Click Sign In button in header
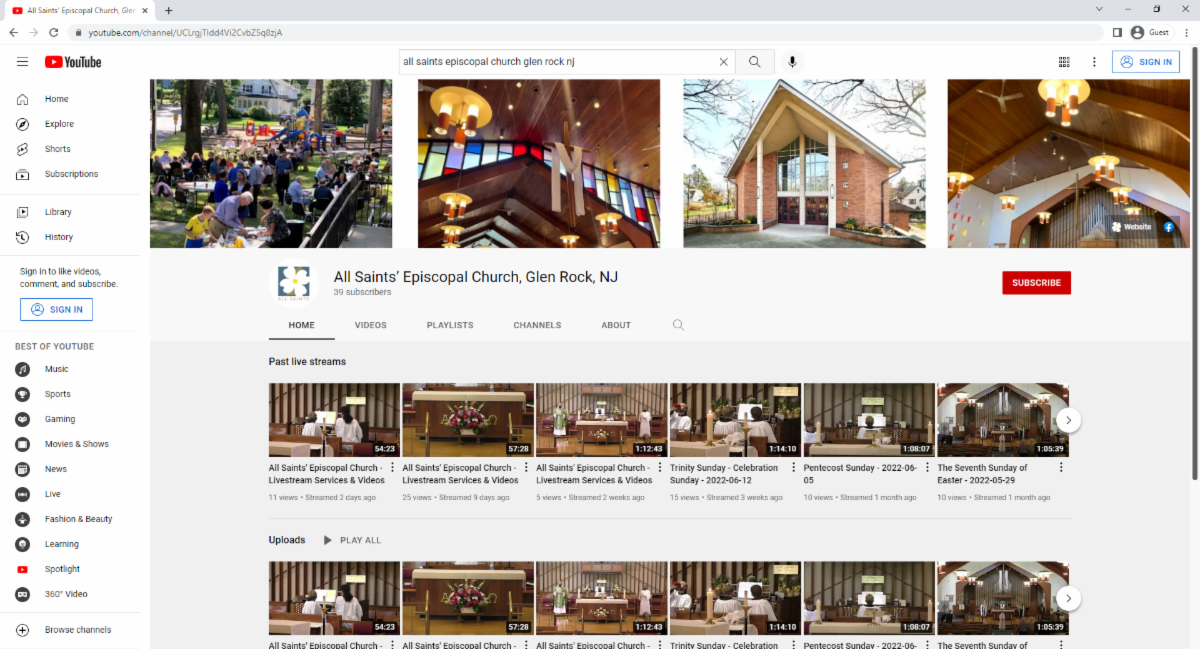 point(1146,62)
